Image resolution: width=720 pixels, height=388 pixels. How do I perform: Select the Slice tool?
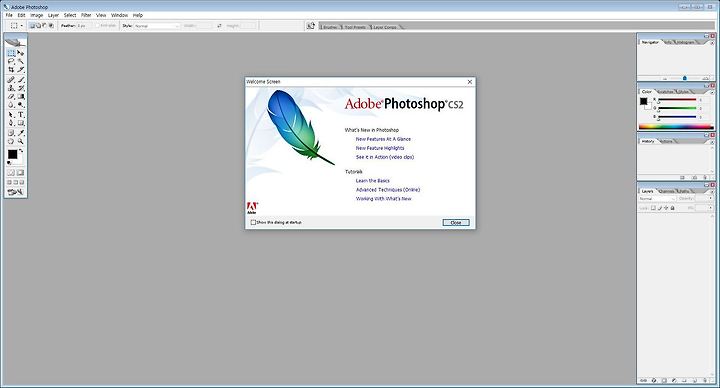pos(20,70)
